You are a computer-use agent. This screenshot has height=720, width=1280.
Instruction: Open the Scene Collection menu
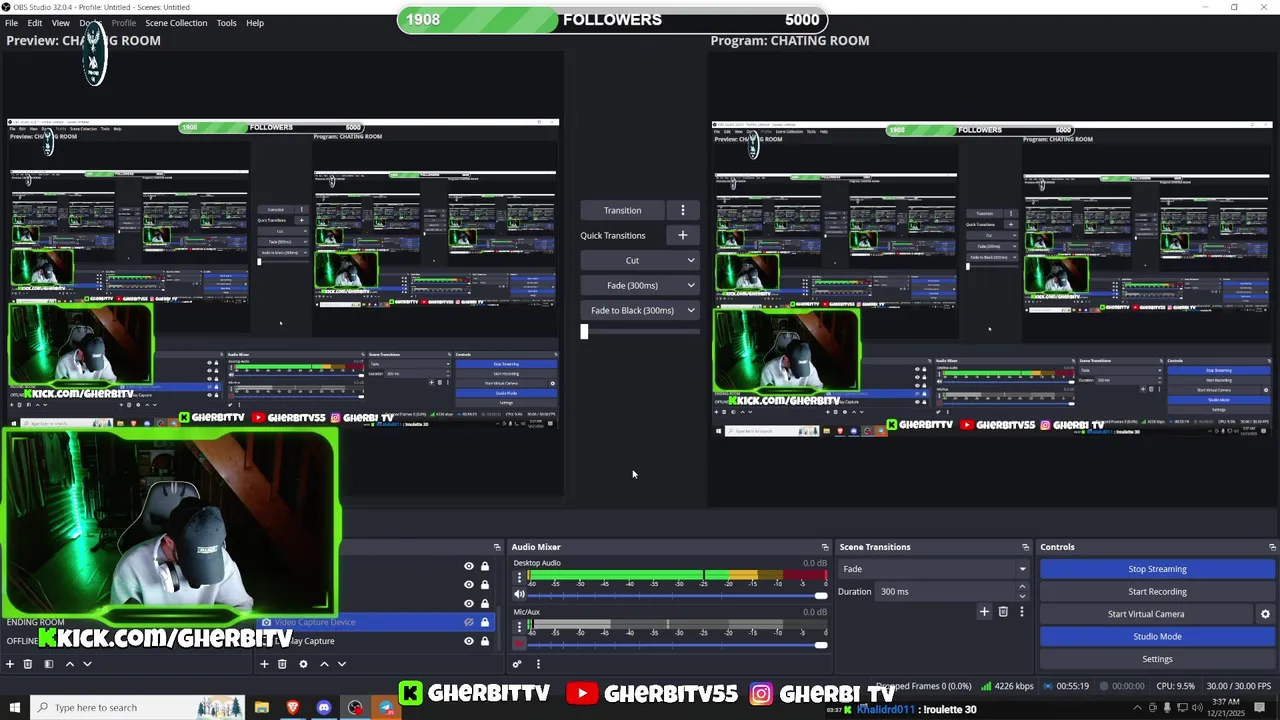coord(176,23)
